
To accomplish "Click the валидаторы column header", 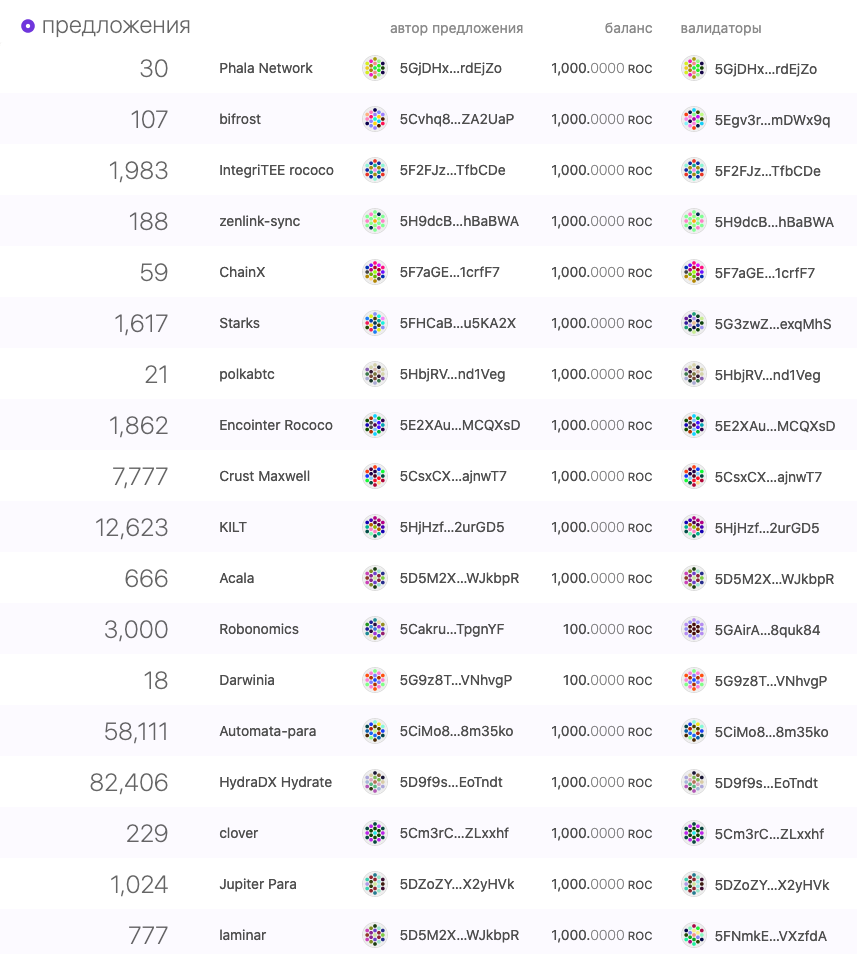I will (x=721, y=29).
